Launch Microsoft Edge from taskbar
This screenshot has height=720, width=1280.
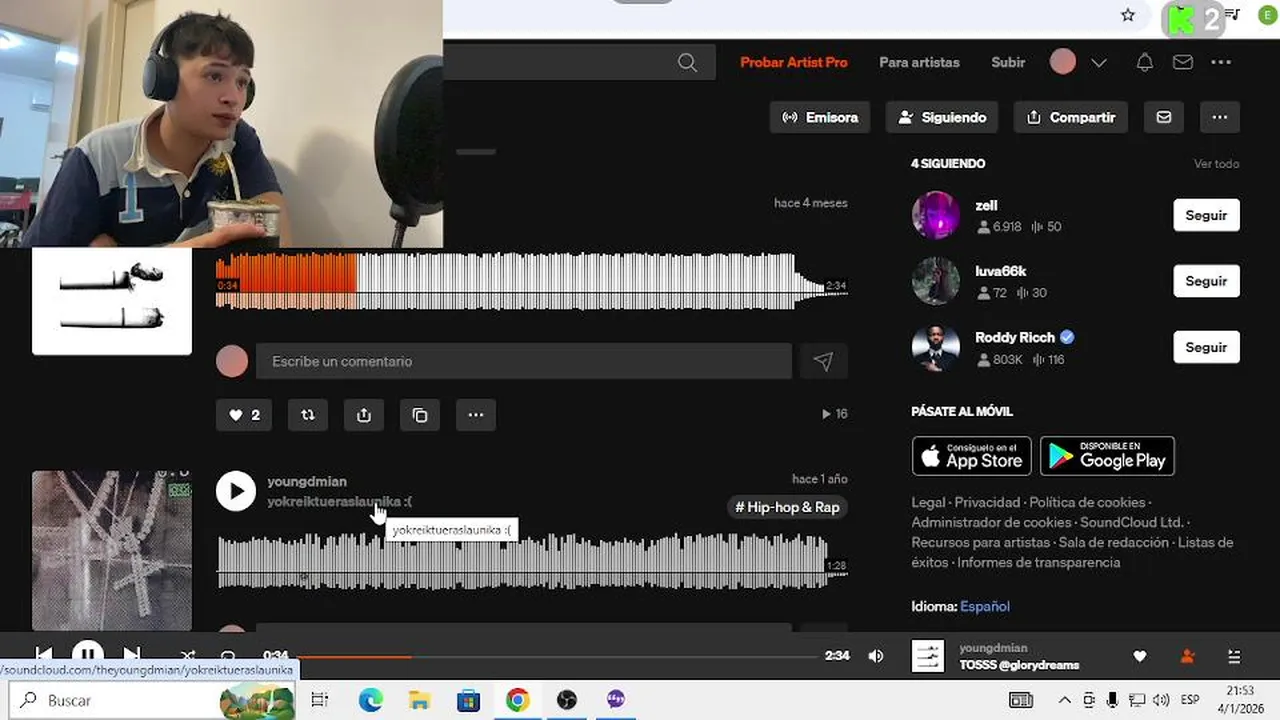pos(371,700)
